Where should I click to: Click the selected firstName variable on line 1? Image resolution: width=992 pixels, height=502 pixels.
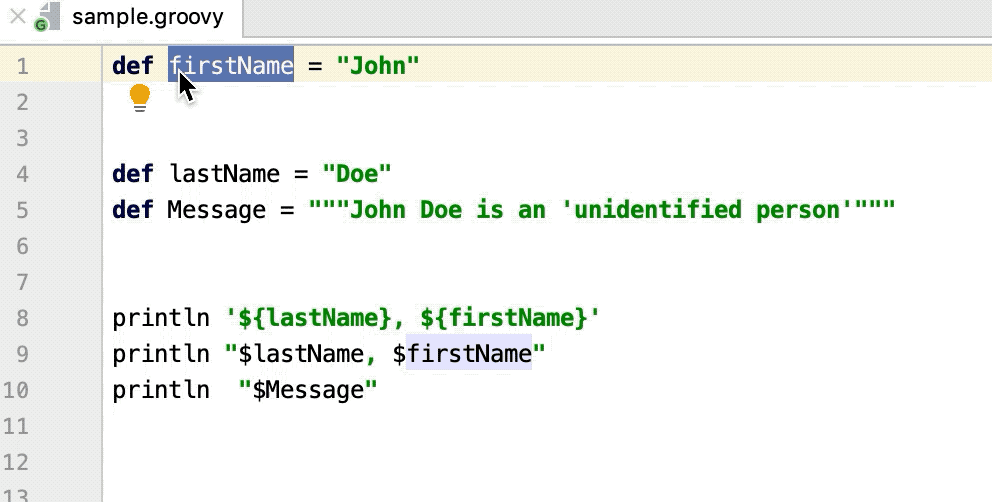coord(231,66)
